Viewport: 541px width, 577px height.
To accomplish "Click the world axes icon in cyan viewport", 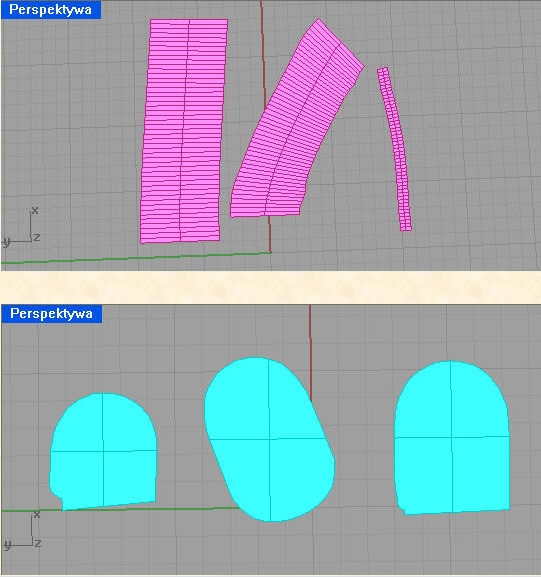I will (22, 530).
